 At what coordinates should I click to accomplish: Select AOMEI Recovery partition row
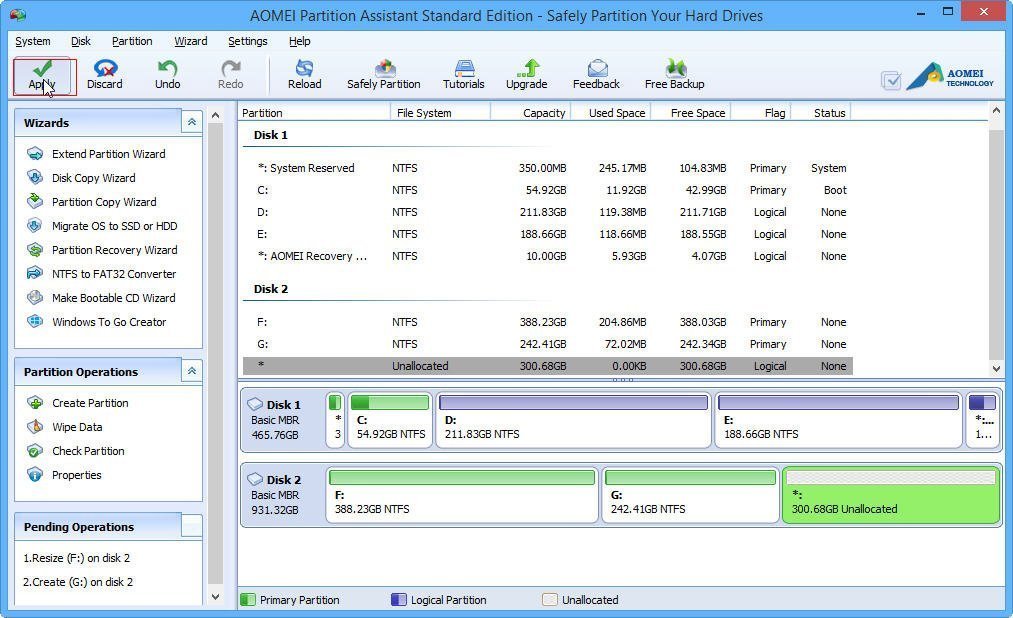(x=548, y=256)
